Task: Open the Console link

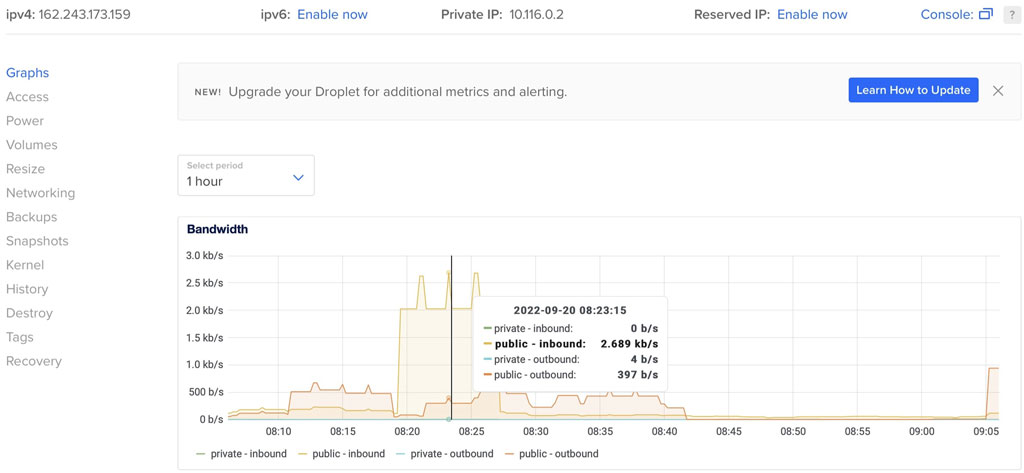Action: [947, 14]
